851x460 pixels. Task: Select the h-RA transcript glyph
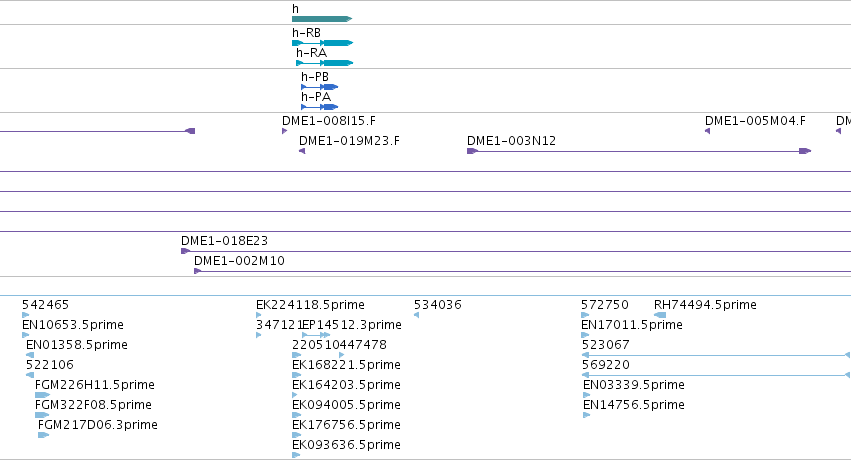pos(325,63)
